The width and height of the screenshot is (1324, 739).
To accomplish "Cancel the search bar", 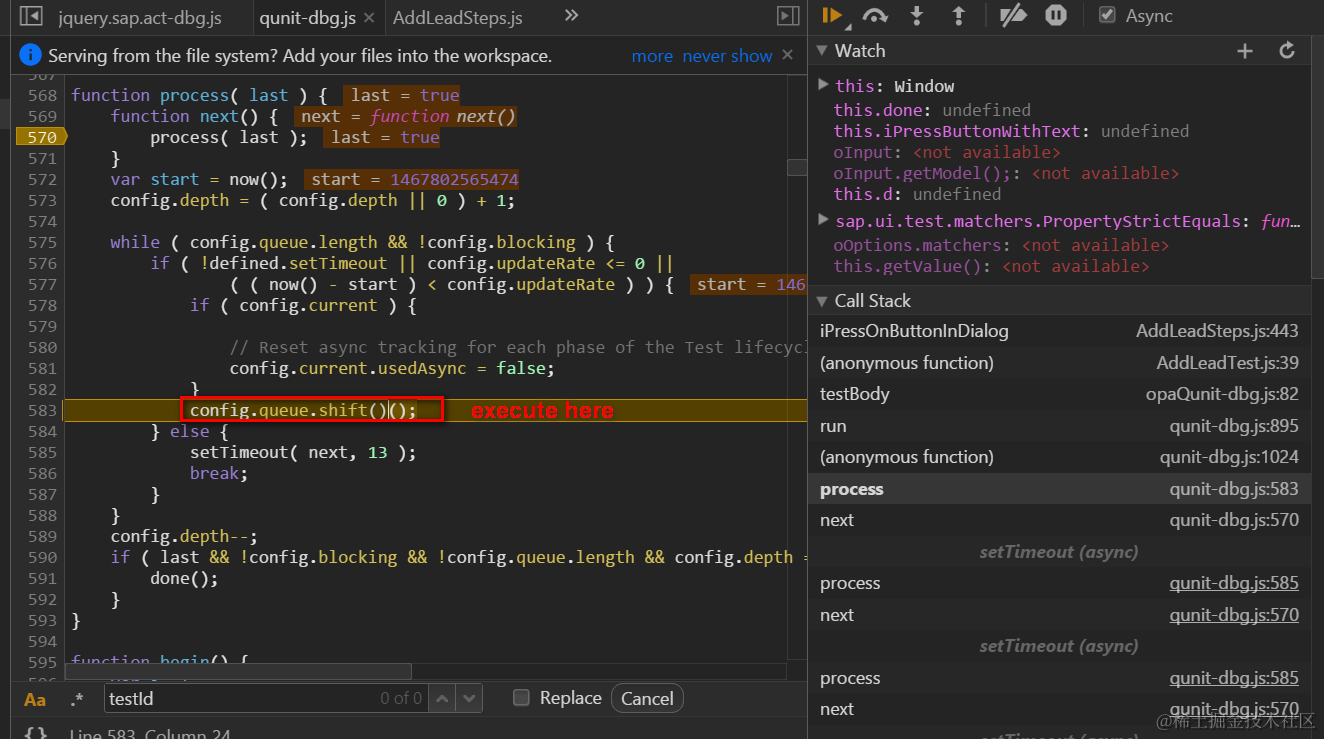I will pyautogui.click(x=647, y=698).
